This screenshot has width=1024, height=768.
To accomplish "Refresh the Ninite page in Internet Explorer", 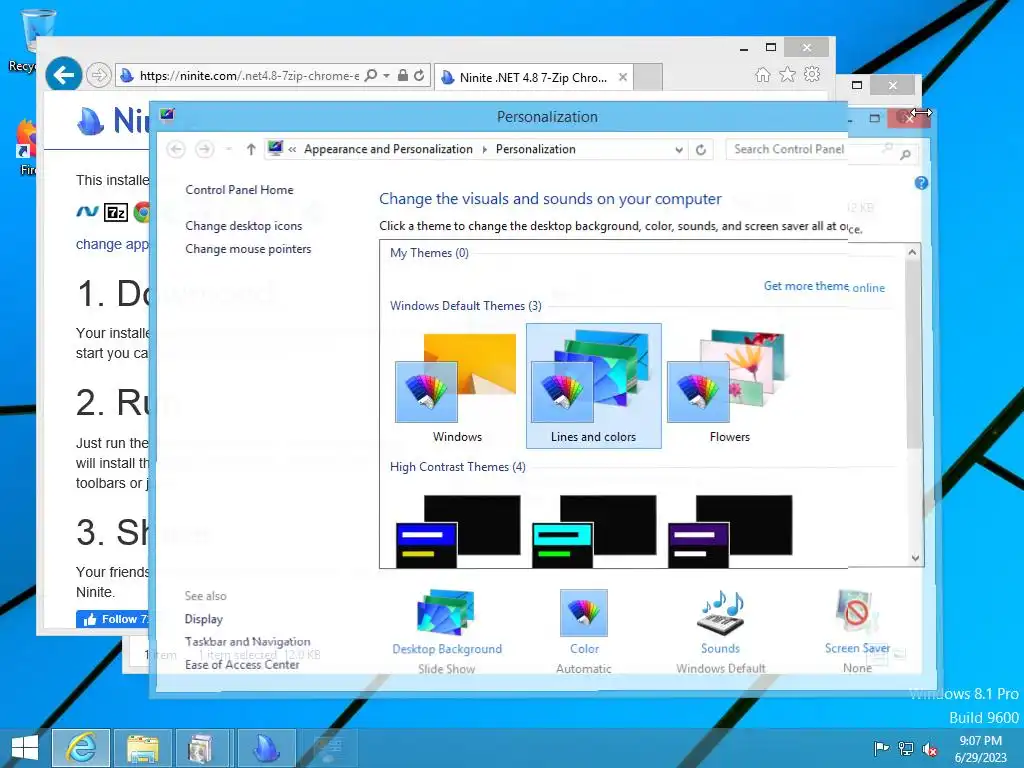I will tap(419, 76).
